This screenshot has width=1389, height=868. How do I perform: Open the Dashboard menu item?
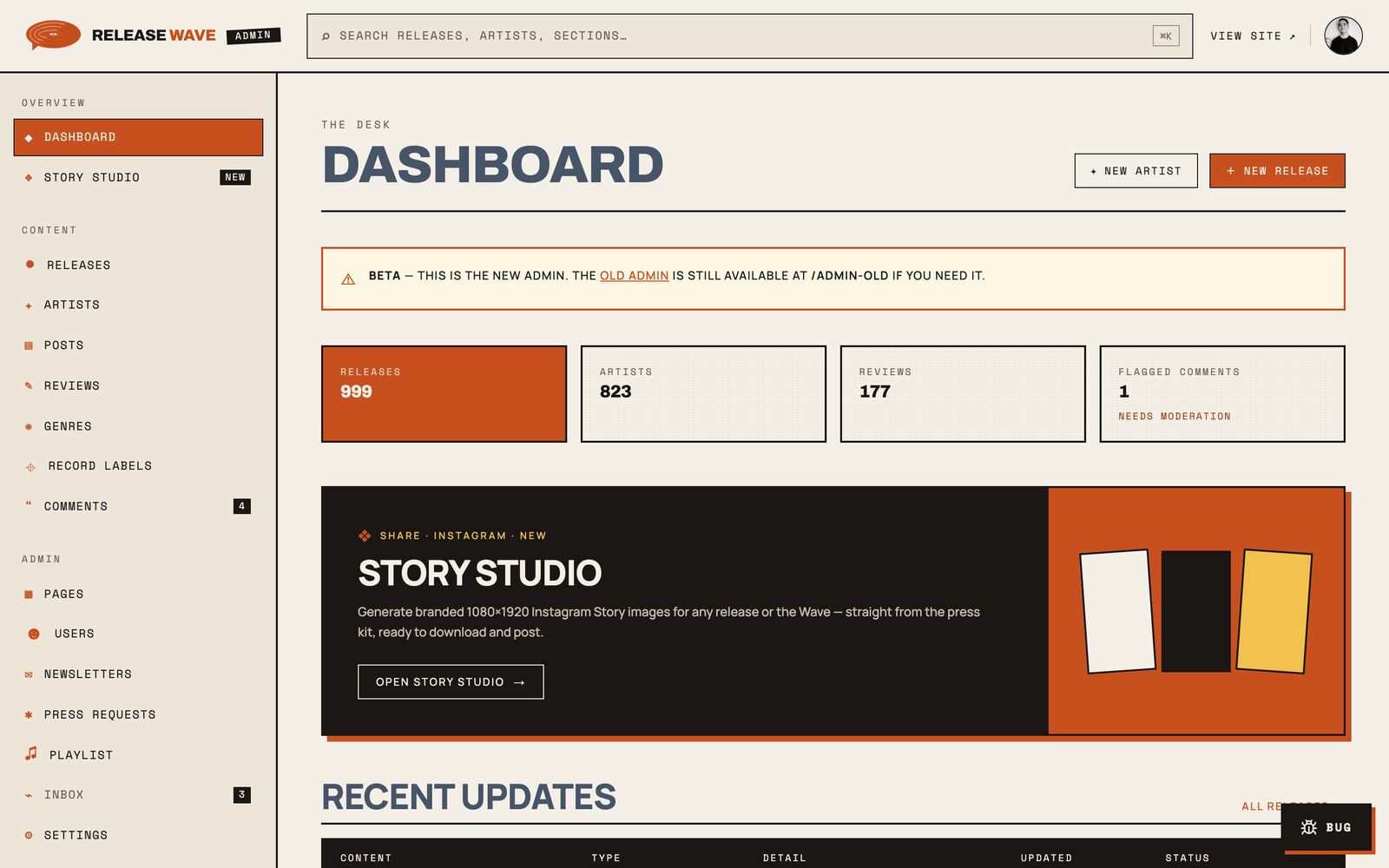click(138, 137)
